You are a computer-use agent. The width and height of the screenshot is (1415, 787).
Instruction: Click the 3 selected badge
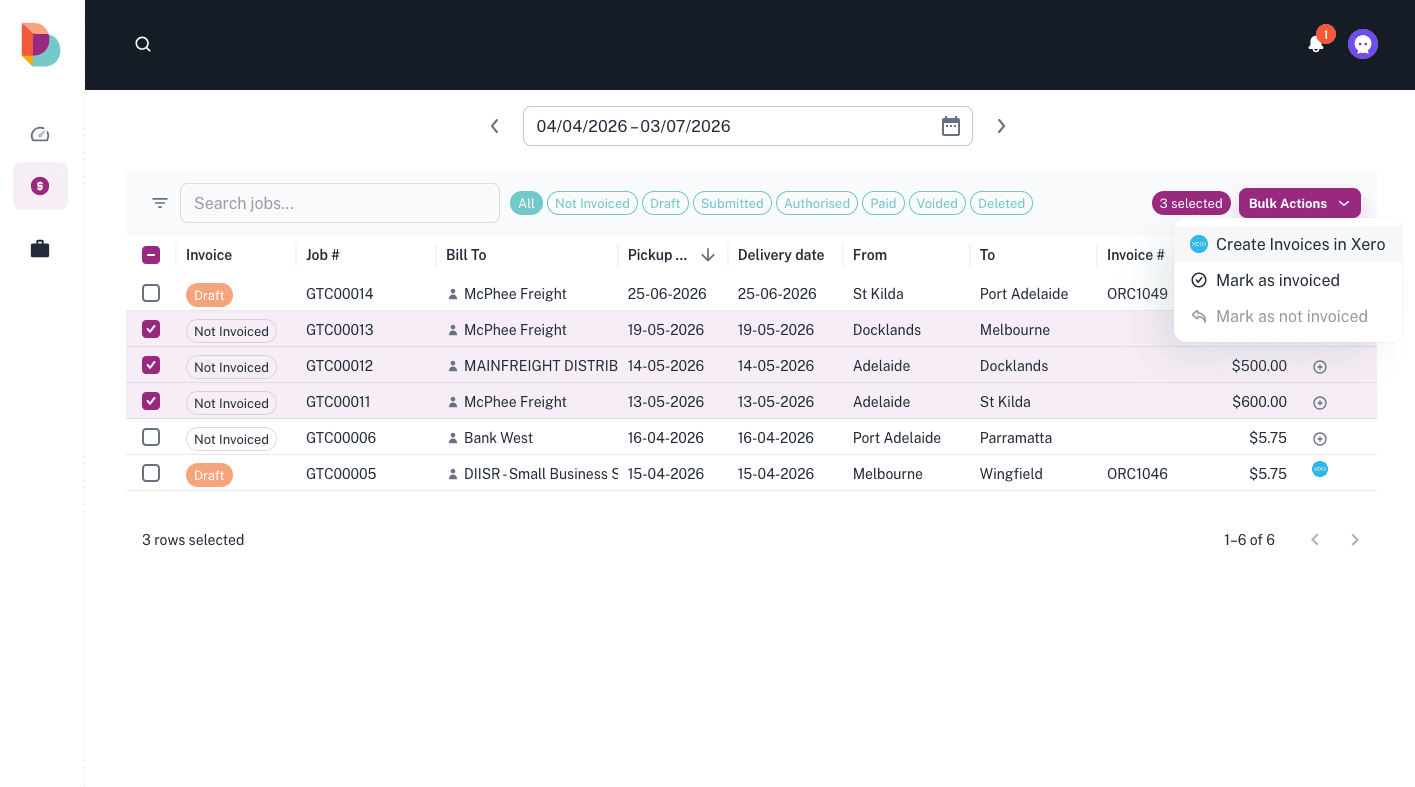(x=1191, y=203)
